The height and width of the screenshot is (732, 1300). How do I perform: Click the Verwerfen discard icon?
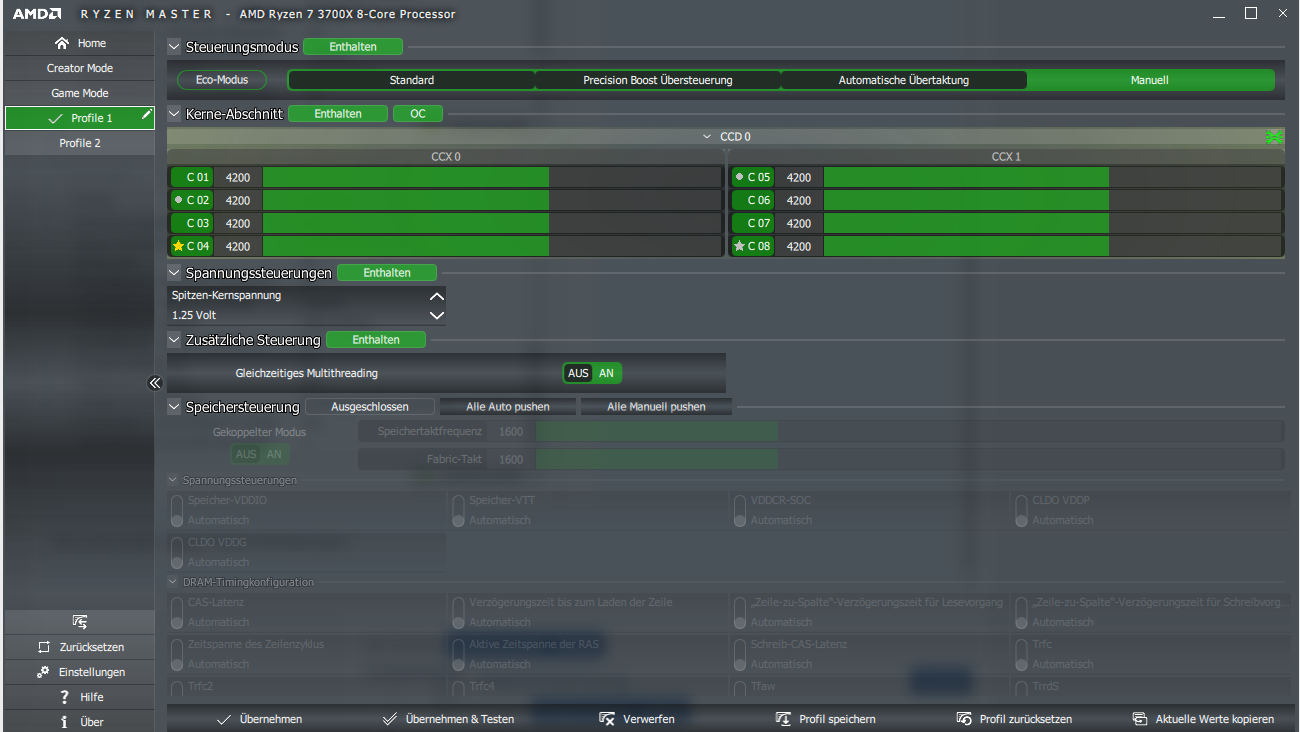(607, 719)
